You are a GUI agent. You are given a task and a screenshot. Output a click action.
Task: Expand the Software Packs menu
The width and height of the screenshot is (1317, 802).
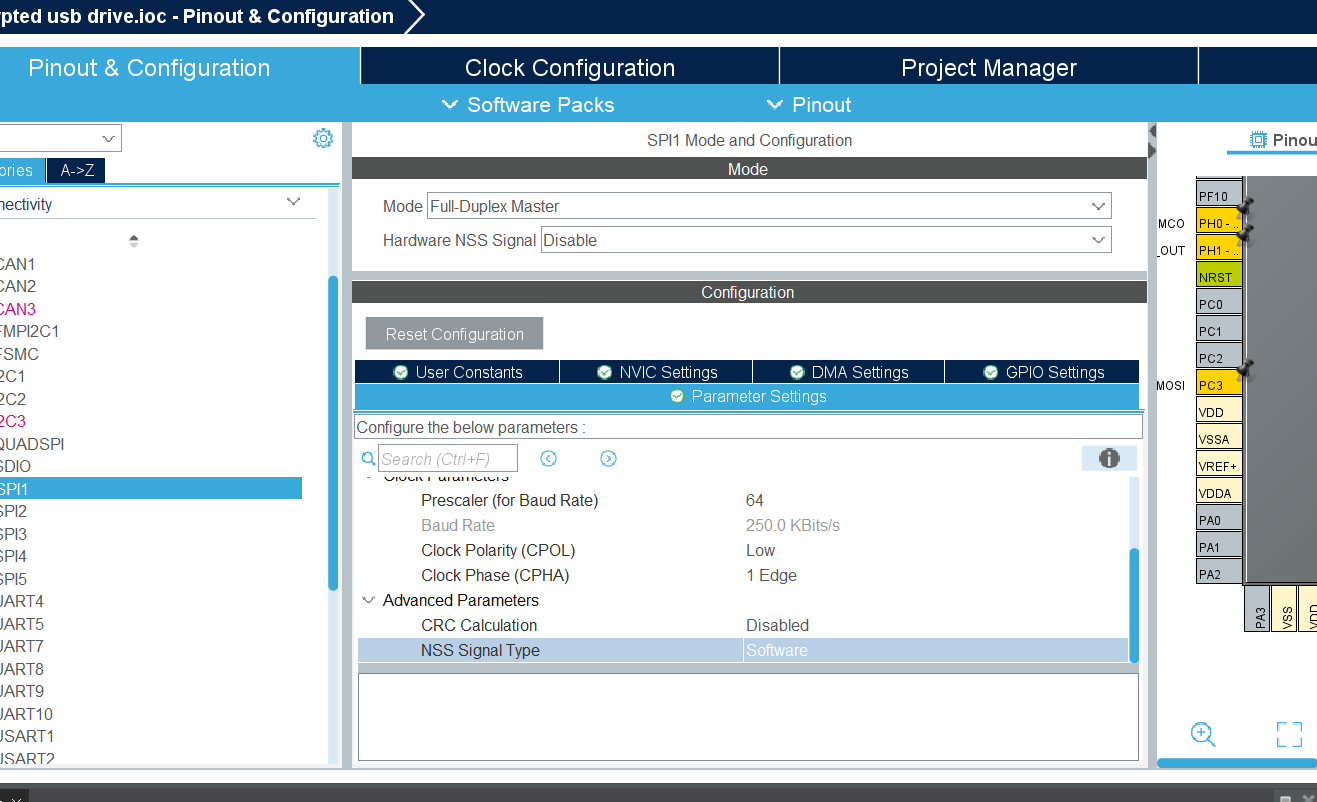click(528, 105)
